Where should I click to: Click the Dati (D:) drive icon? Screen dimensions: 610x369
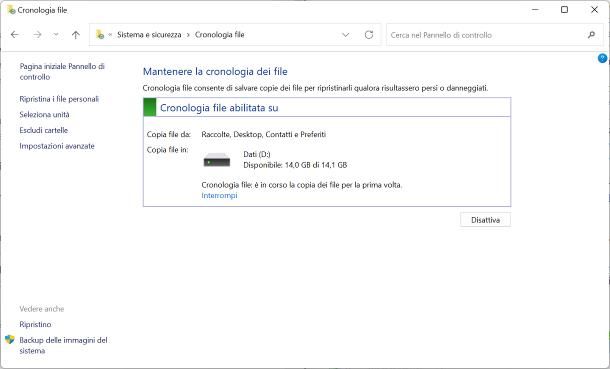point(217,160)
